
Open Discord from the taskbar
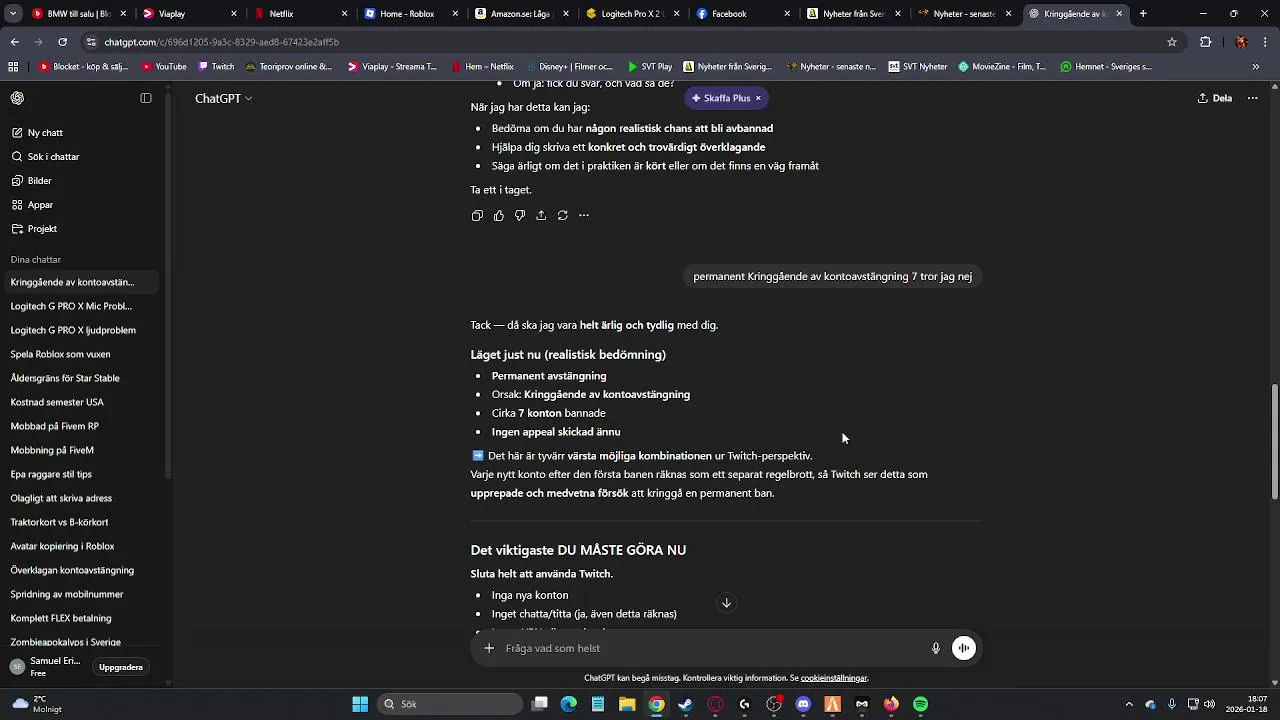click(803, 704)
